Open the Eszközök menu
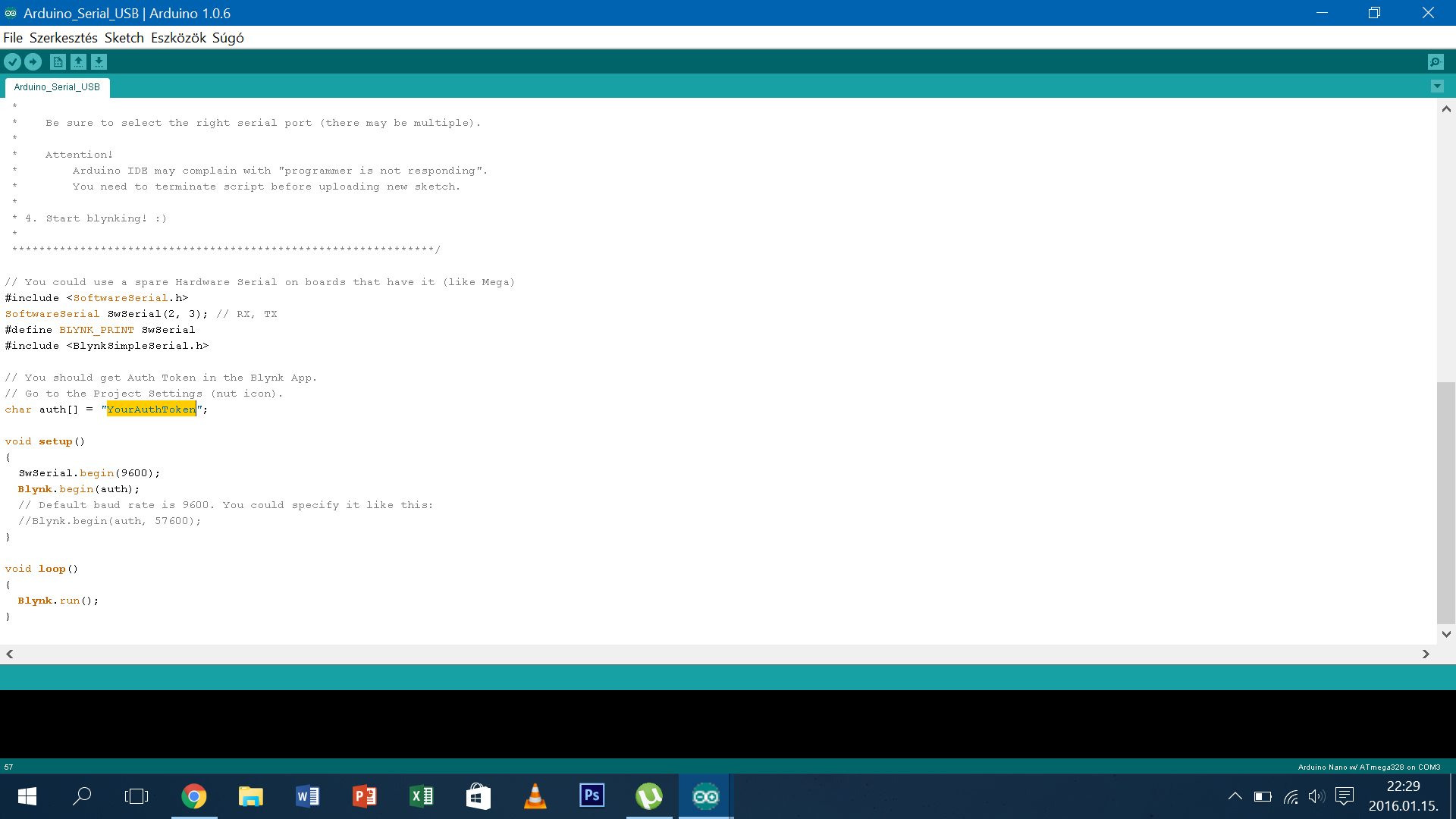 (x=179, y=37)
